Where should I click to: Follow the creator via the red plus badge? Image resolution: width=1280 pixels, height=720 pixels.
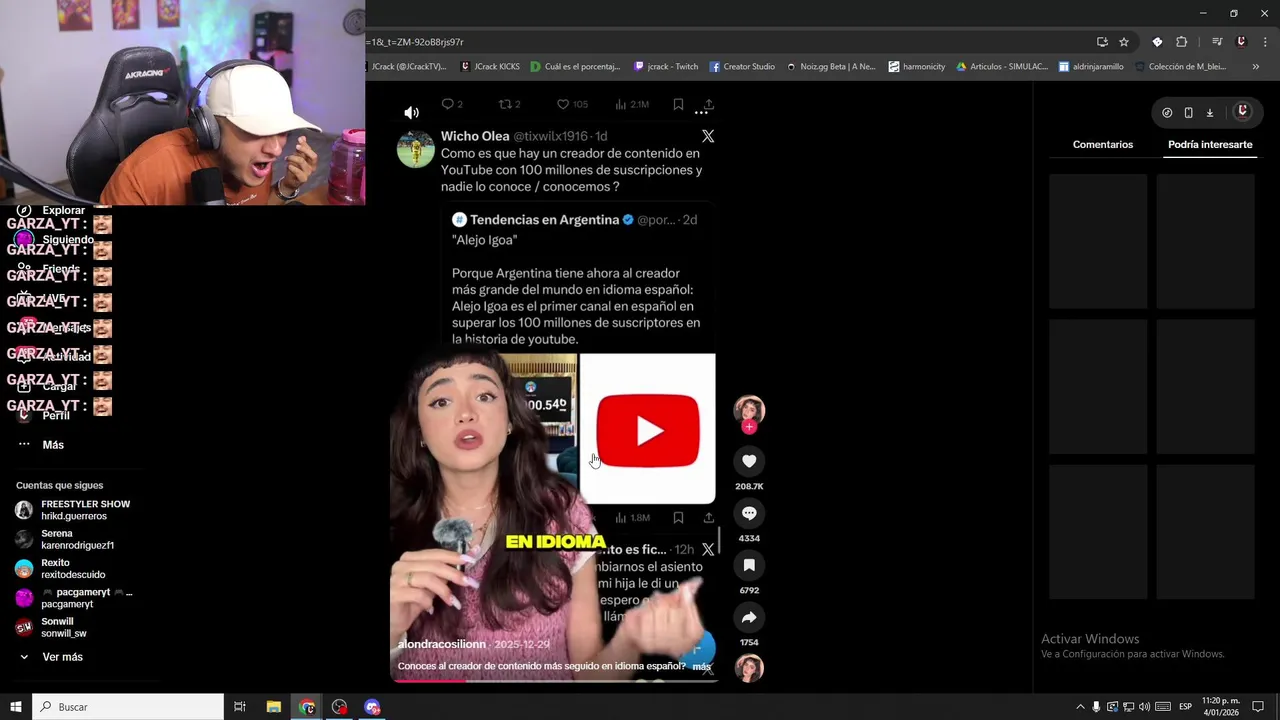(x=749, y=427)
